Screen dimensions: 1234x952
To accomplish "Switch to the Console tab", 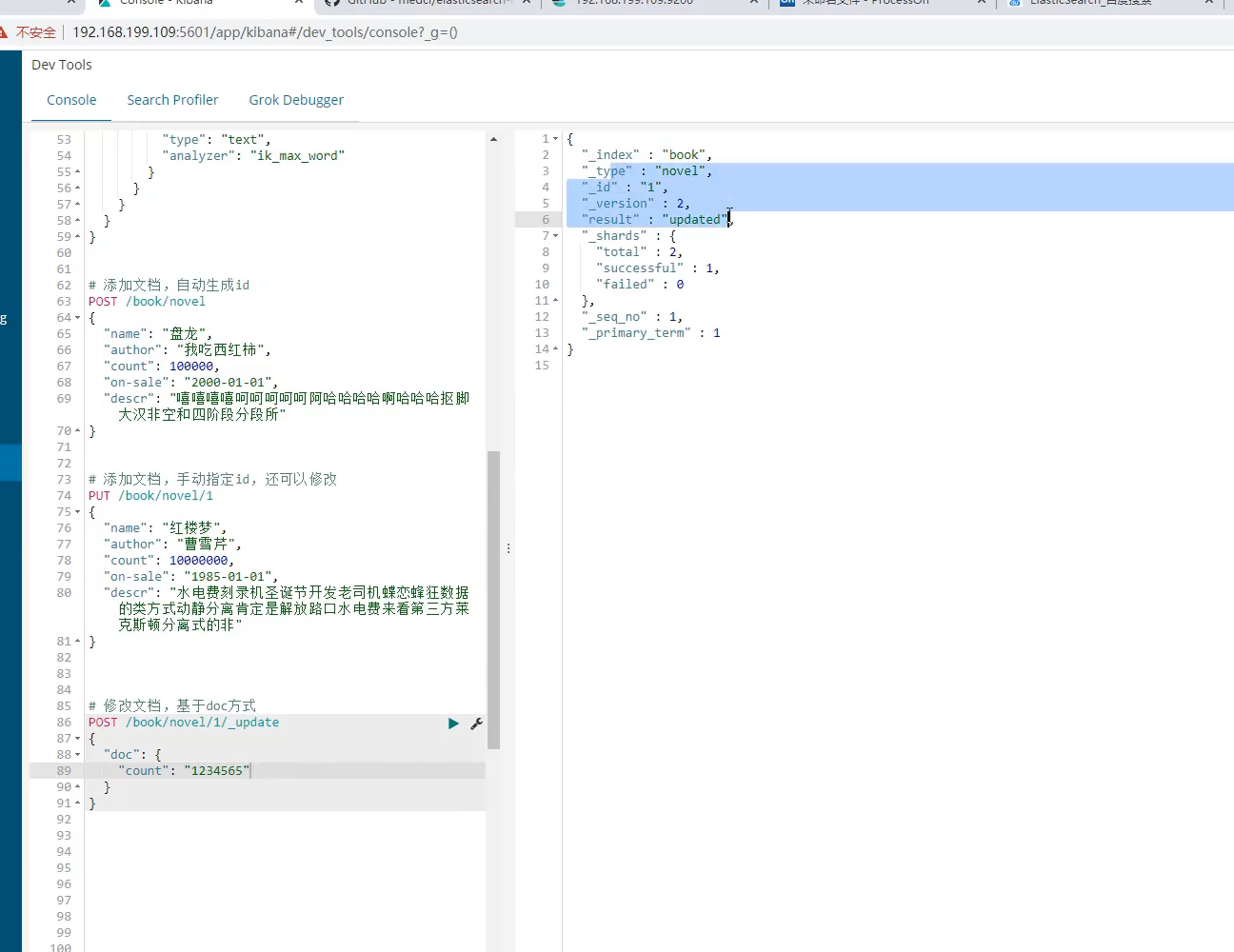I will [x=71, y=100].
